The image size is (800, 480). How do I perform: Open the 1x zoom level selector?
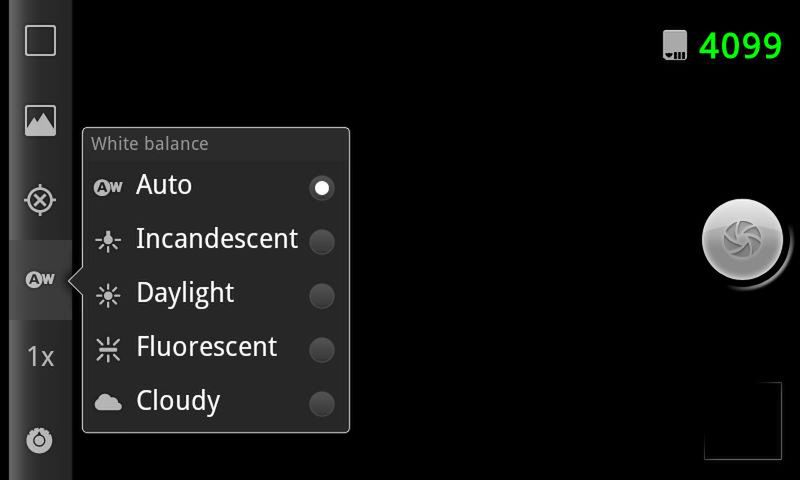coord(40,356)
